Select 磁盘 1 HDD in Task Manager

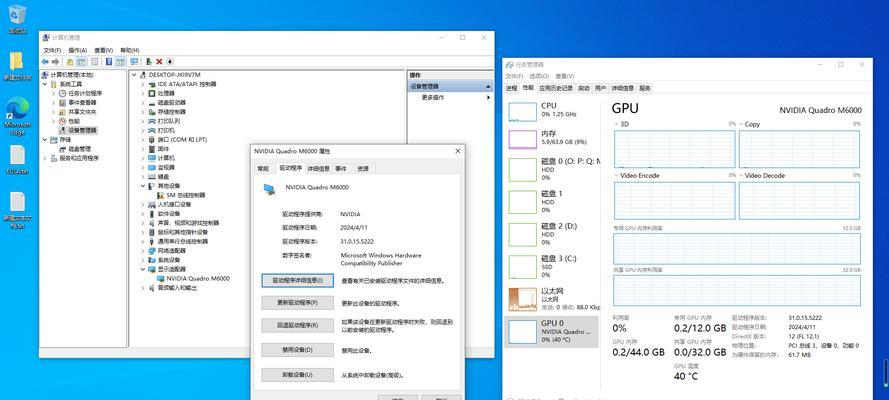[x=551, y=202]
